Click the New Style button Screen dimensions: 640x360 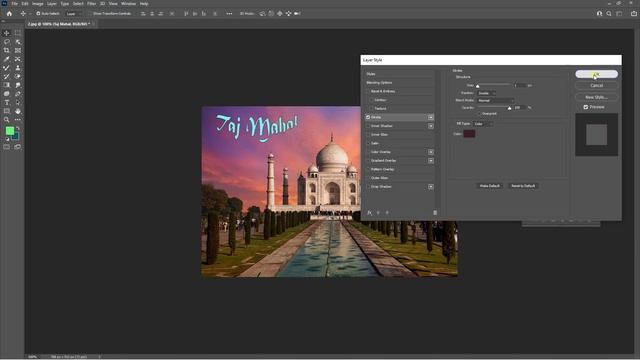click(x=596, y=97)
